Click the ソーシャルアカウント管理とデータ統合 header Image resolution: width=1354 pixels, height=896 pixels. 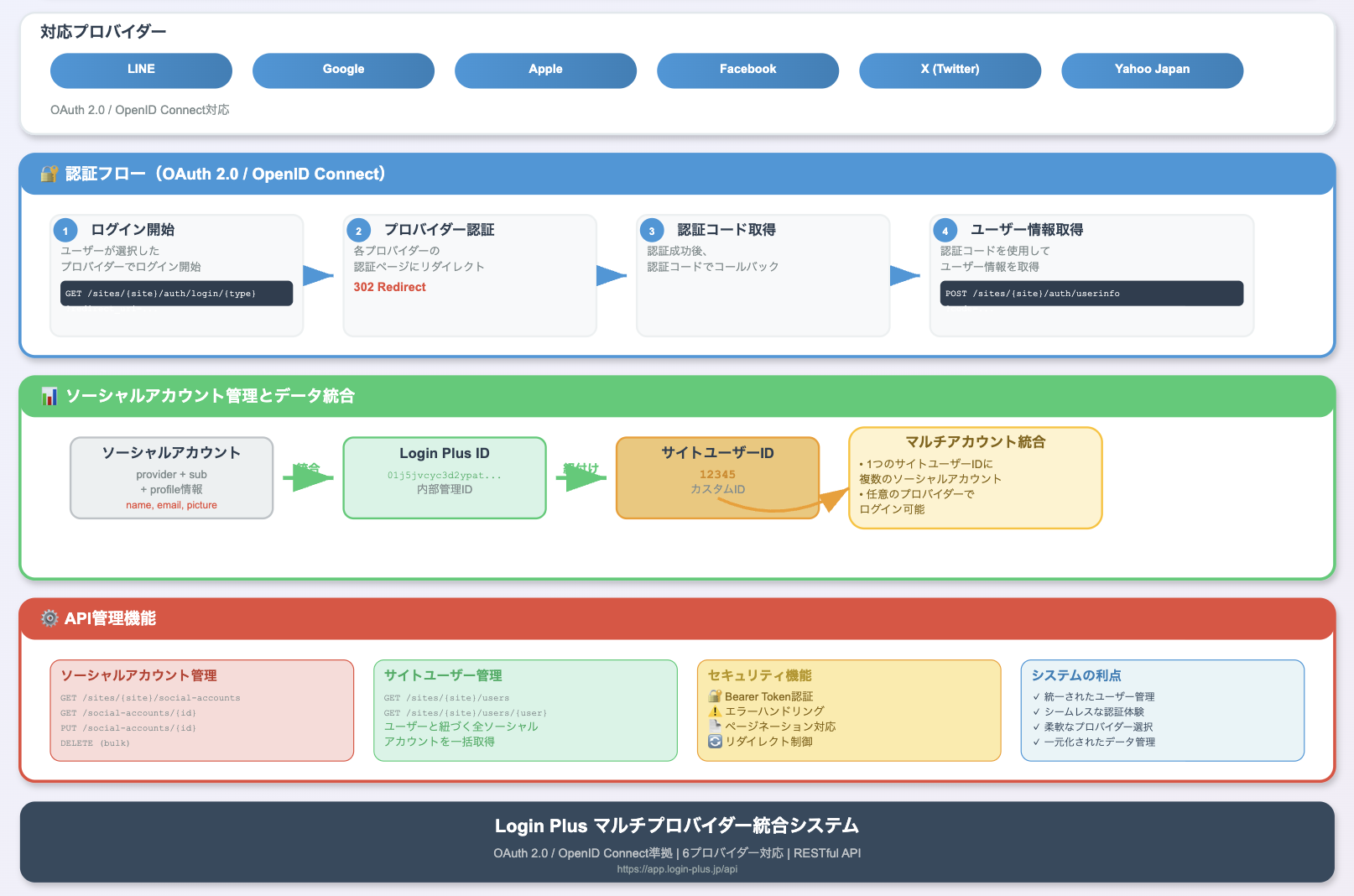(210, 396)
